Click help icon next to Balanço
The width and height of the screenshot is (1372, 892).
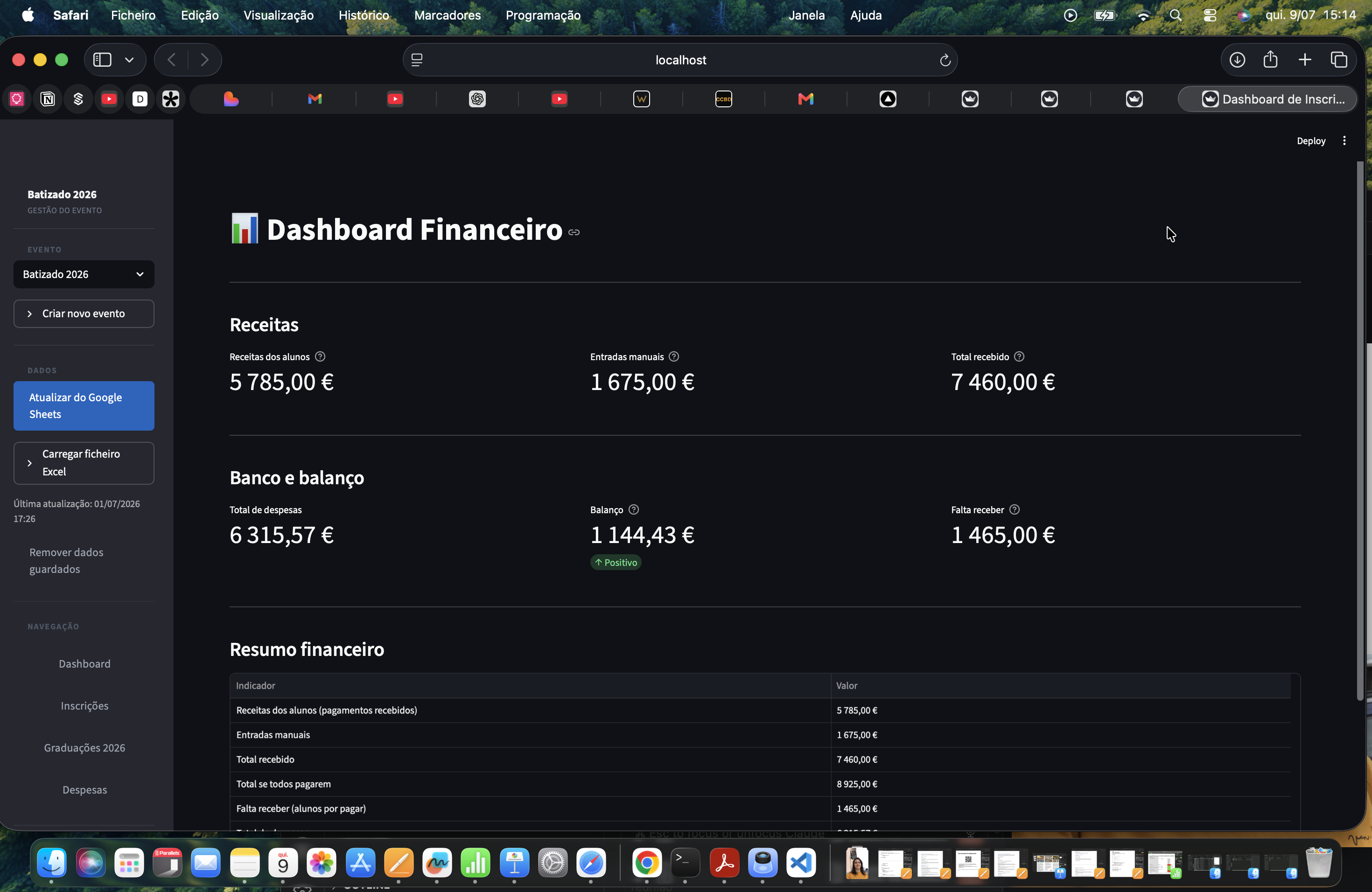coord(634,509)
